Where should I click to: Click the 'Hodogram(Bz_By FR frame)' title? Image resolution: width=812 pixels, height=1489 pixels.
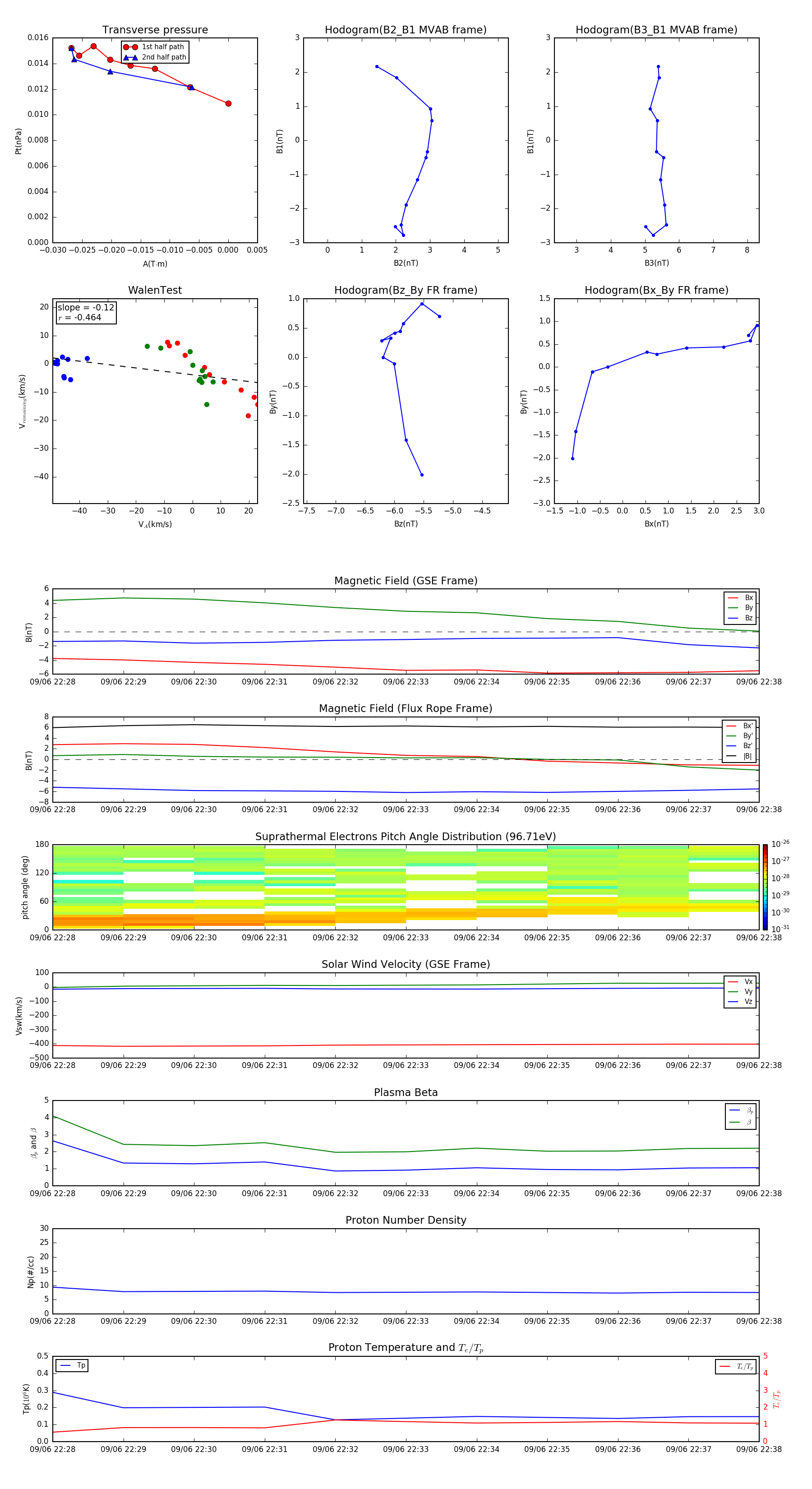click(x=406, y=290)
